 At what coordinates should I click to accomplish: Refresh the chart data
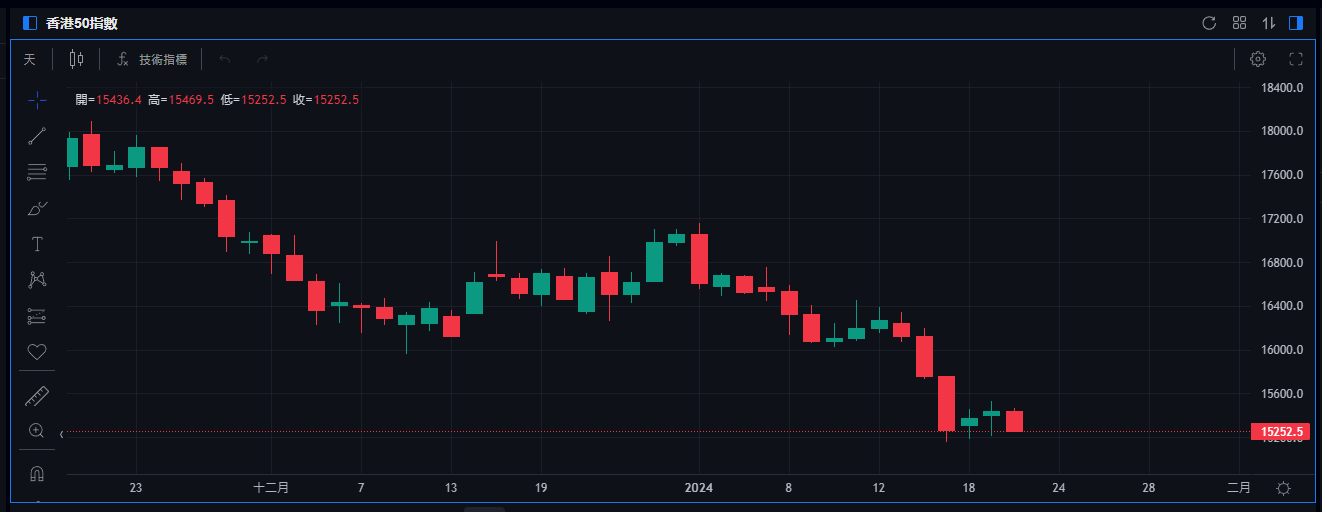click(1209, 23)
